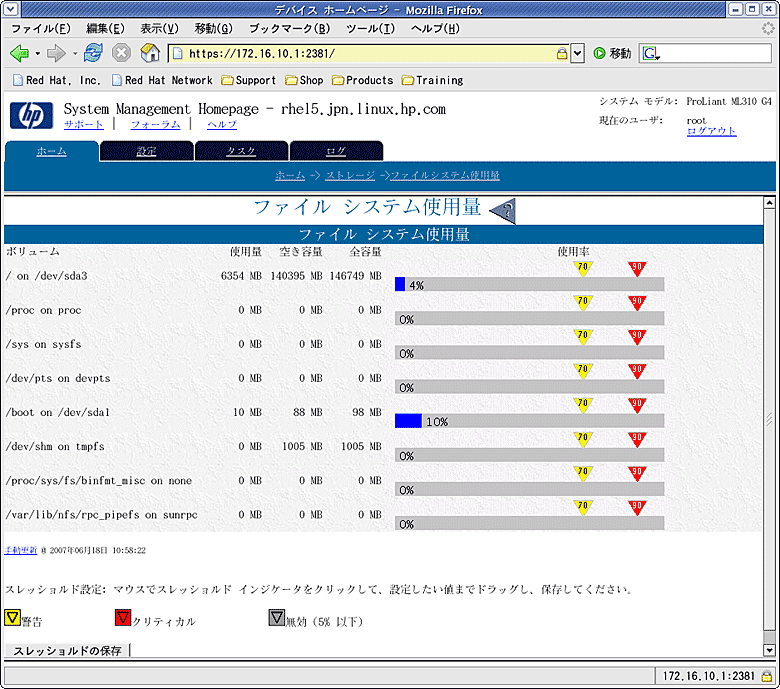Go back with the green arrow

click(x=19, y=53)
